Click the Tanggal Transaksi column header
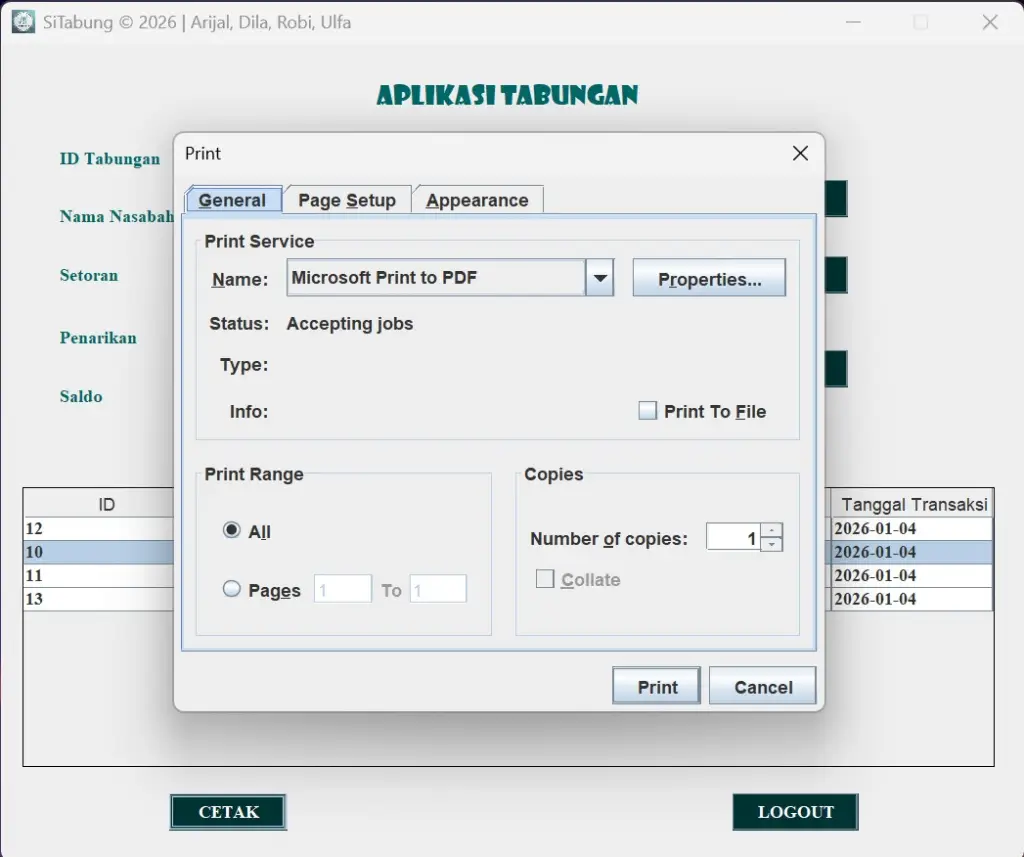This screenshot has height=857, width=1024. coord(913,504)
